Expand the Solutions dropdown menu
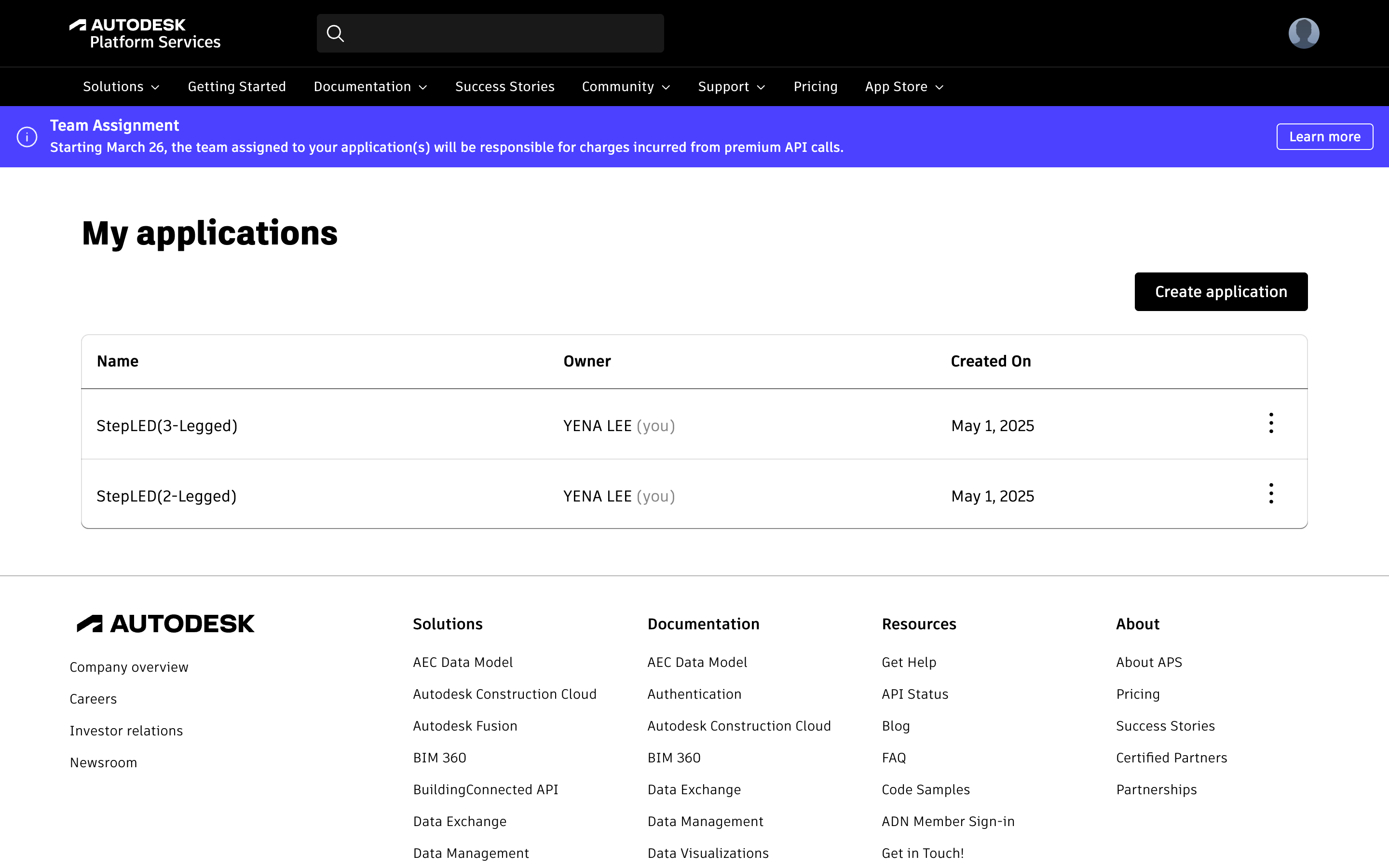Image resolution: width=1389 pixels, height=868 pixels. point(121,87)
